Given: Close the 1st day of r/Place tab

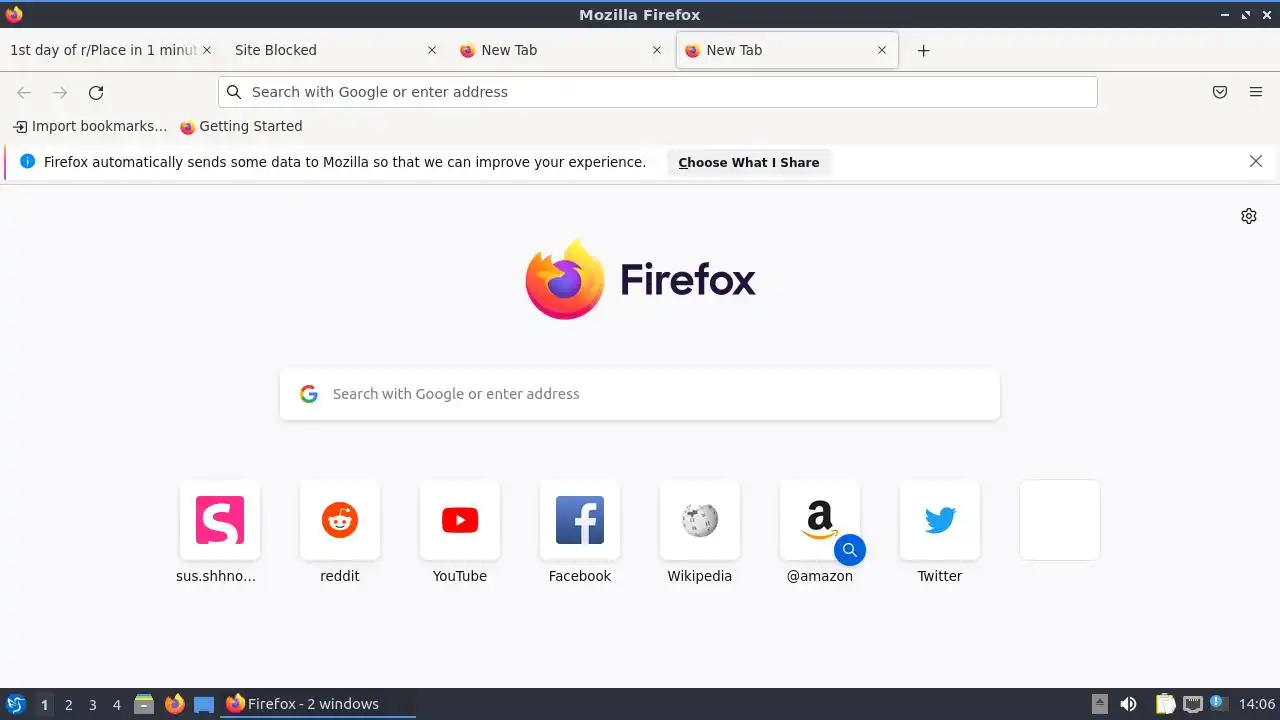Looking at the screenshot, I should 207,50.
